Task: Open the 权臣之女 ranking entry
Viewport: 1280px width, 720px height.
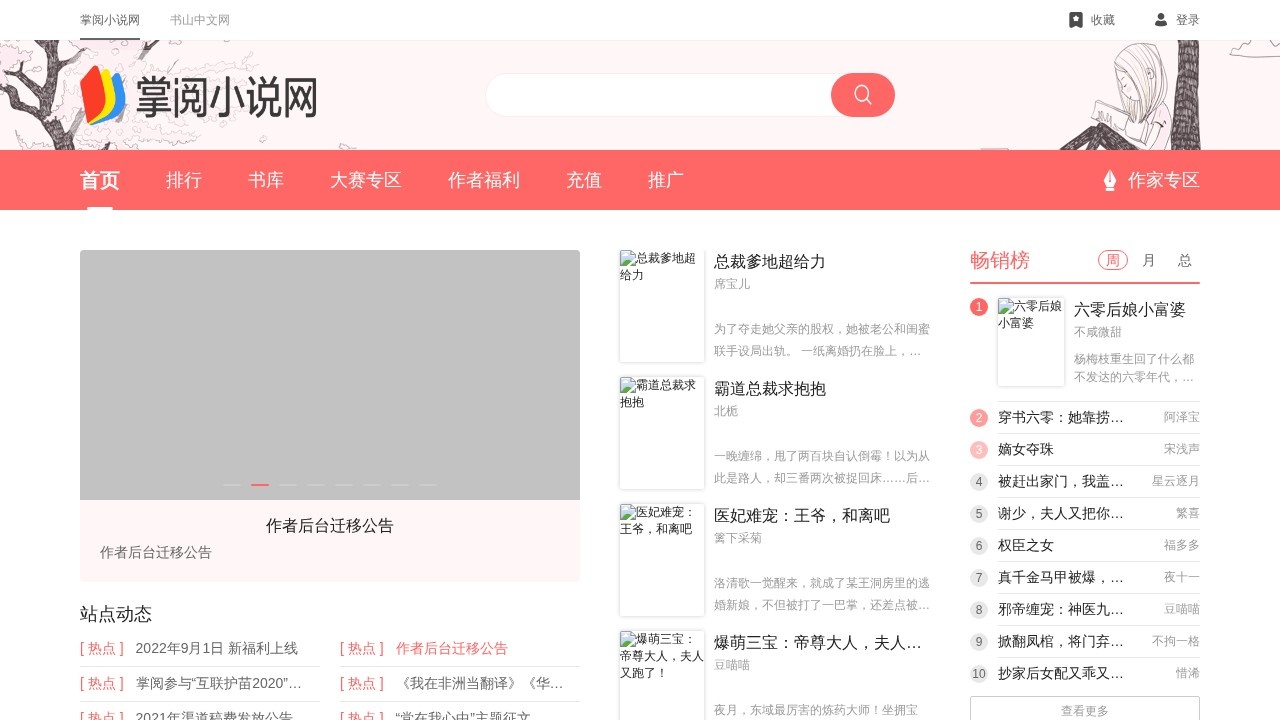Action: [1026, 545]
